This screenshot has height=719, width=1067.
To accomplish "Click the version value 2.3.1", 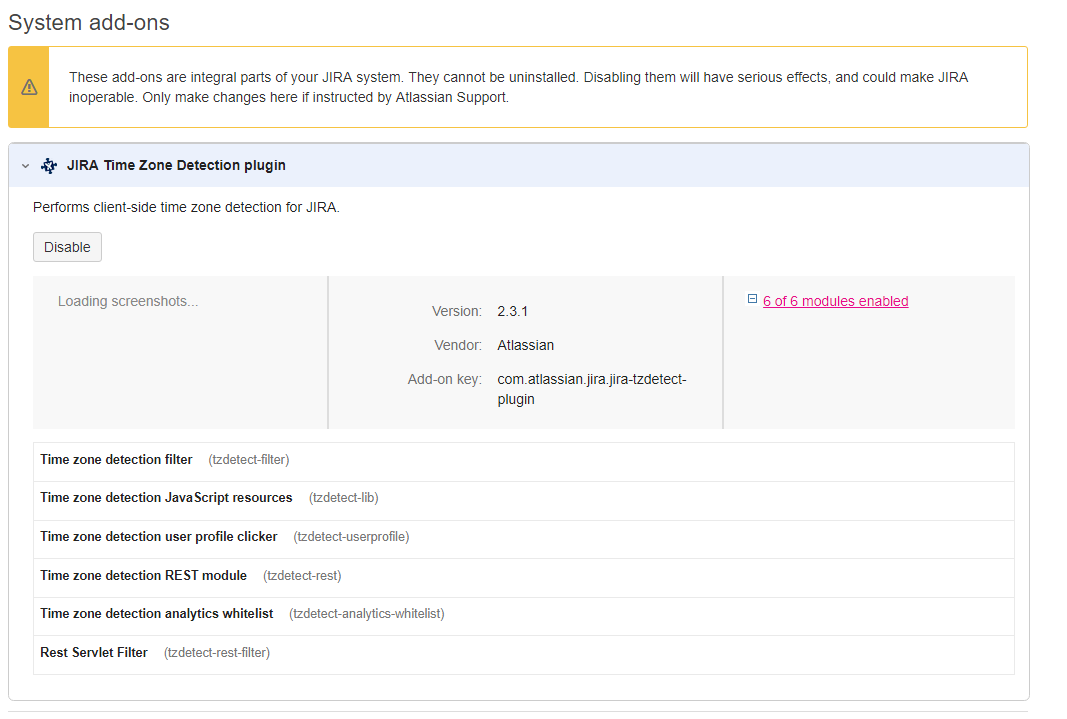I will [x=512, y=312].
